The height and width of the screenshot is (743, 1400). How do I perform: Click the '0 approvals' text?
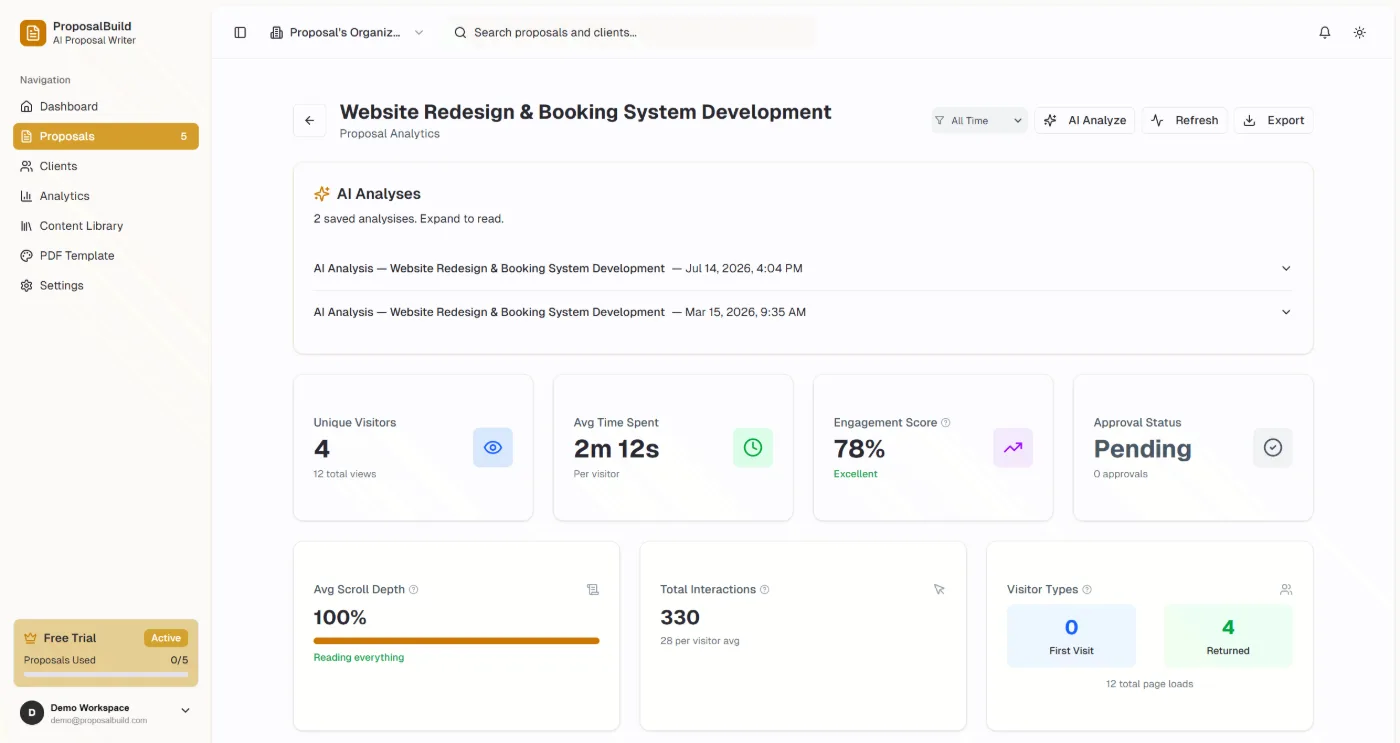[1121, 474]
